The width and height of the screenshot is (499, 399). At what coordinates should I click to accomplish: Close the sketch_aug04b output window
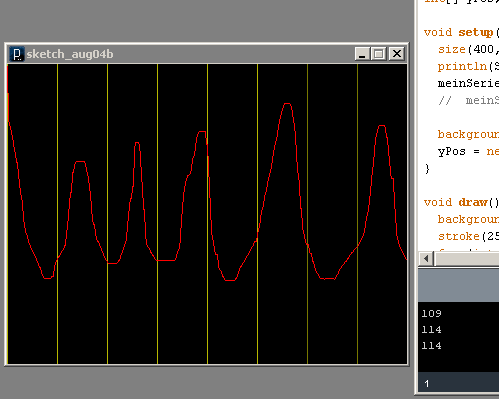coord(397,54)
